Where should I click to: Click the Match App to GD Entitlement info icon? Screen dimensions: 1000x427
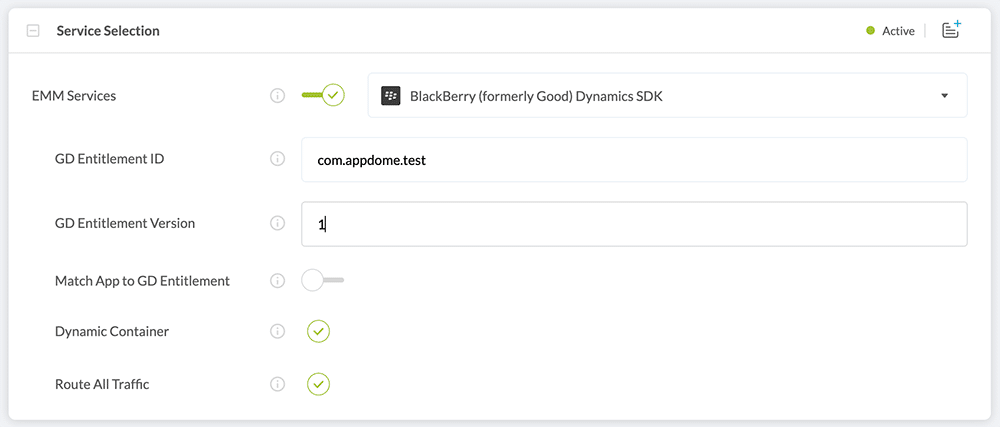pyautogui.click(x=278, y=281)
